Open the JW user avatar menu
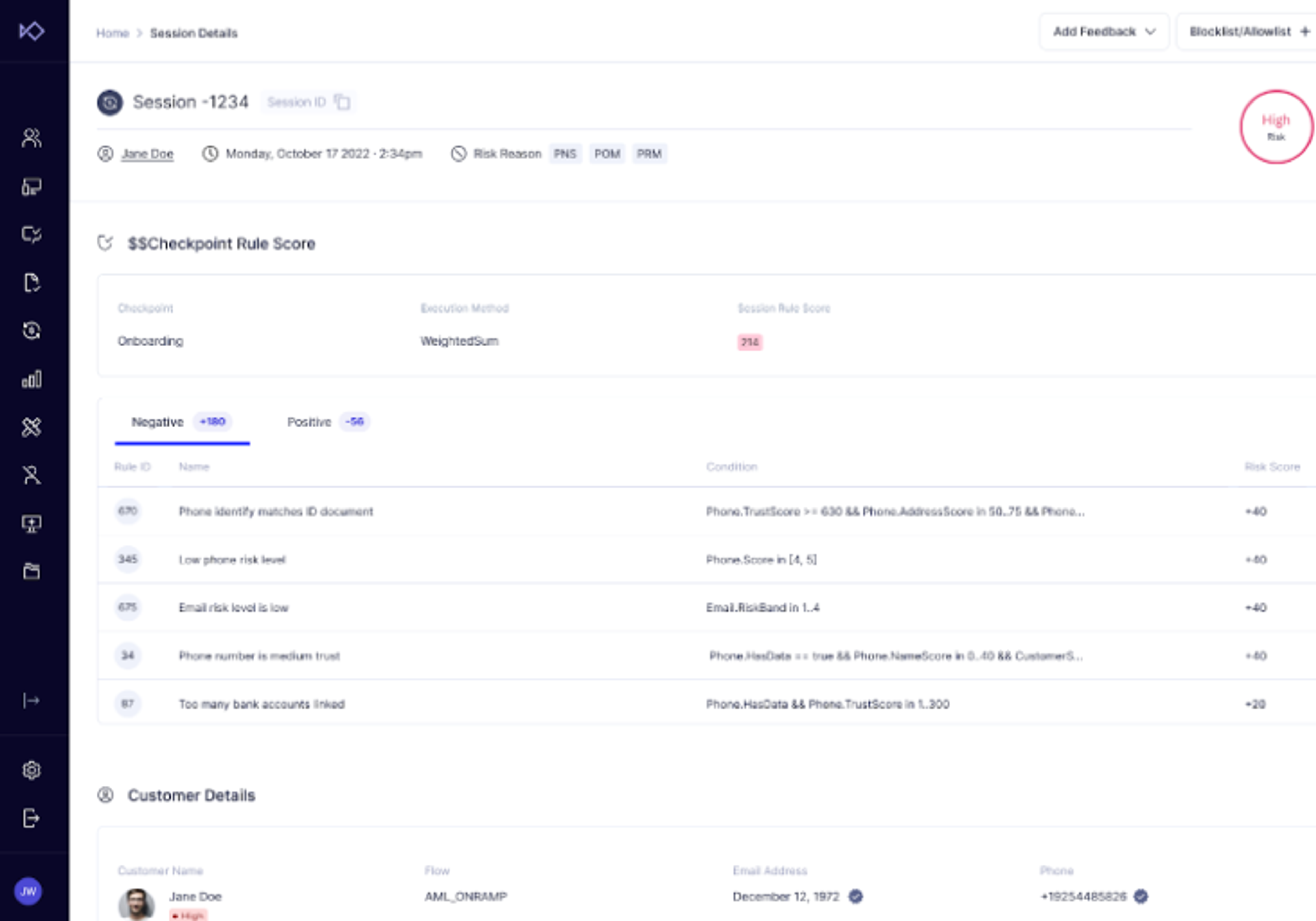The height and width of the screenshot is (921, 1316). [28, 891]
